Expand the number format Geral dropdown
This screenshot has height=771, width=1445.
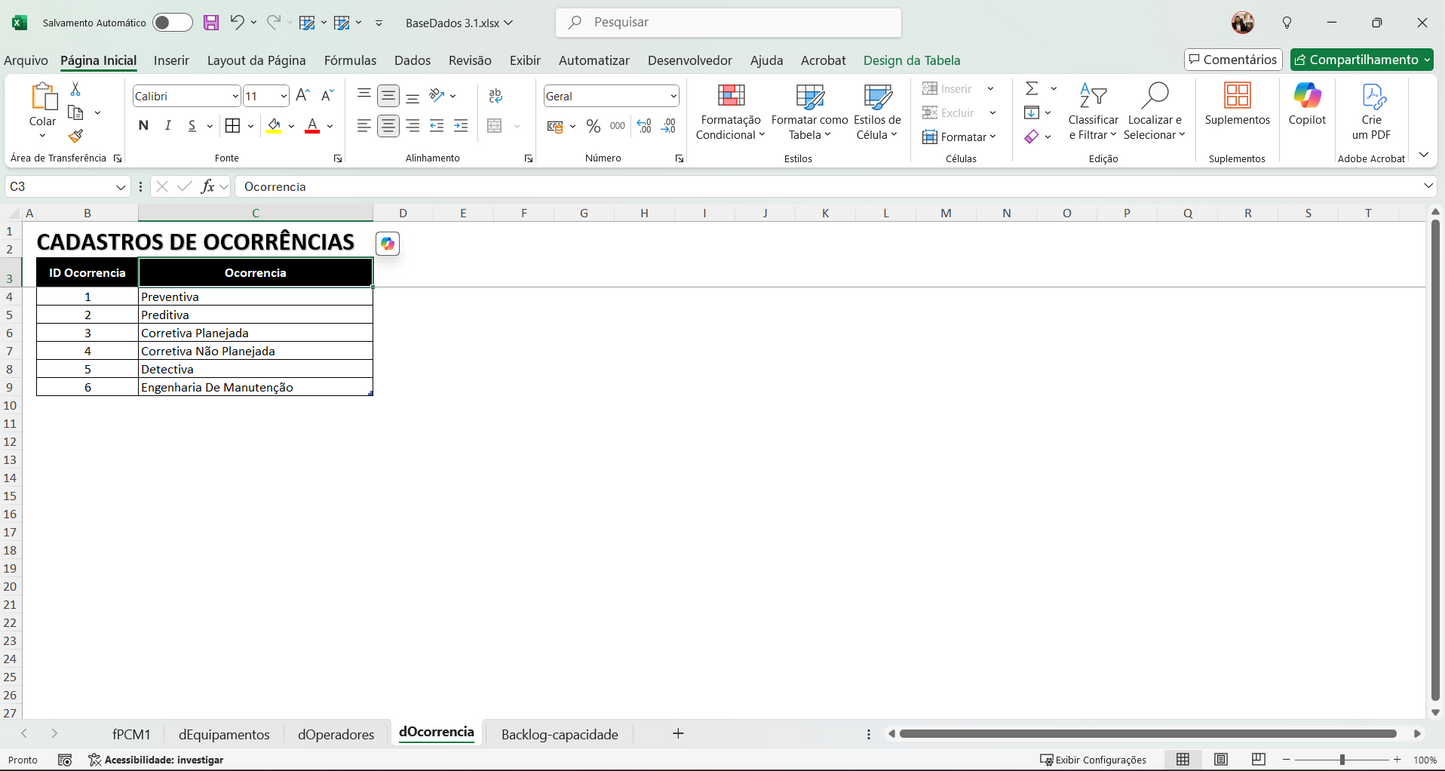point(673,97)
